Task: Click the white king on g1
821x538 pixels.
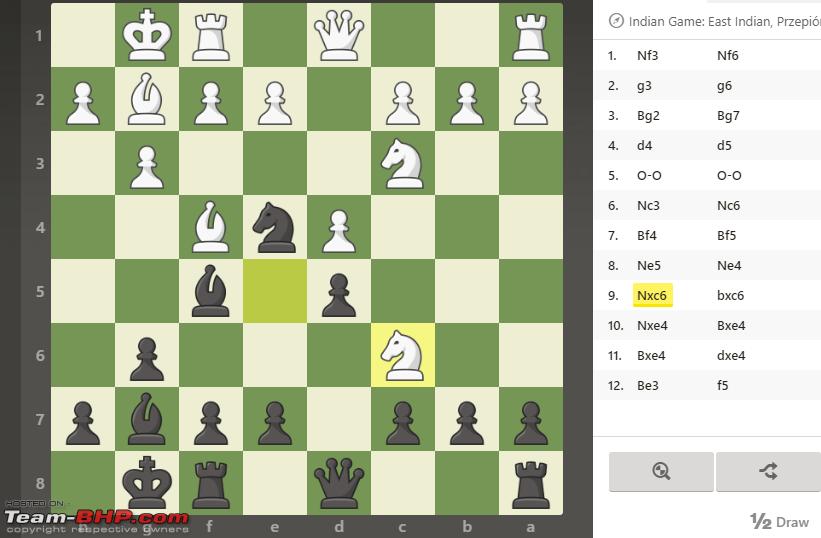Action: pyautogui.click(x=147, y=35)
